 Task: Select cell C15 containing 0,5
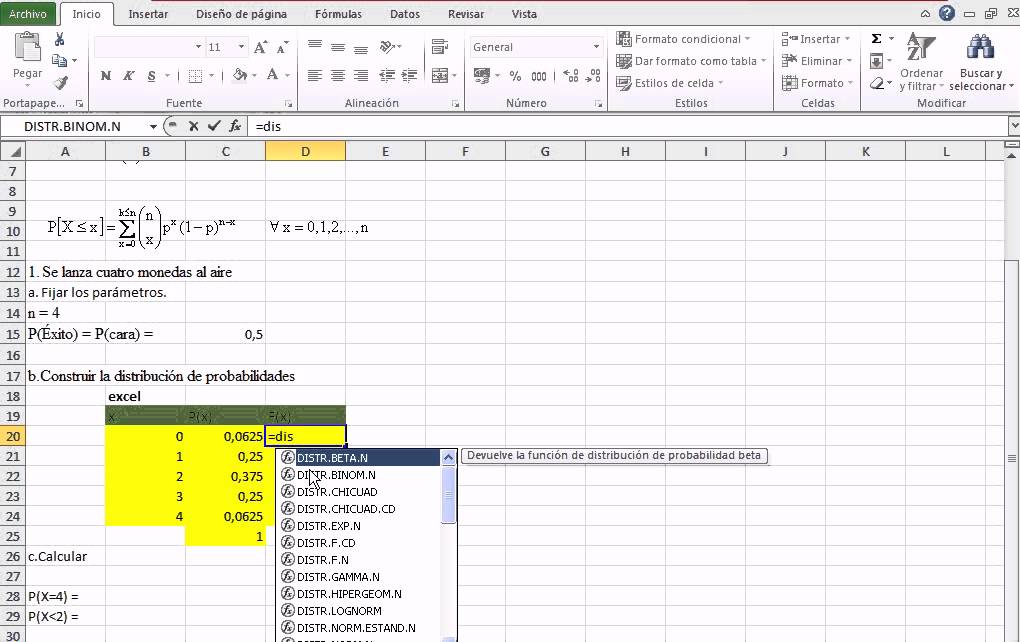pyautogui.click(x=225, y=334)
